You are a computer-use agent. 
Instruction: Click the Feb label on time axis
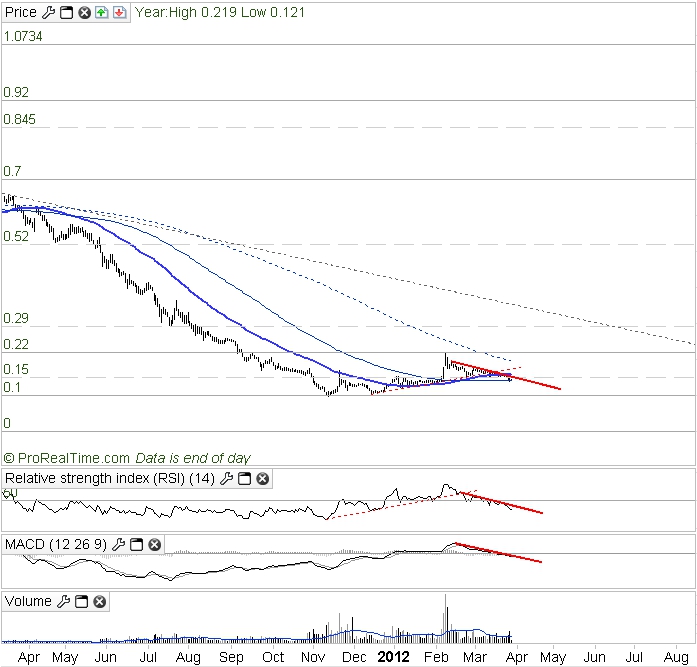[x=436, y=657]
